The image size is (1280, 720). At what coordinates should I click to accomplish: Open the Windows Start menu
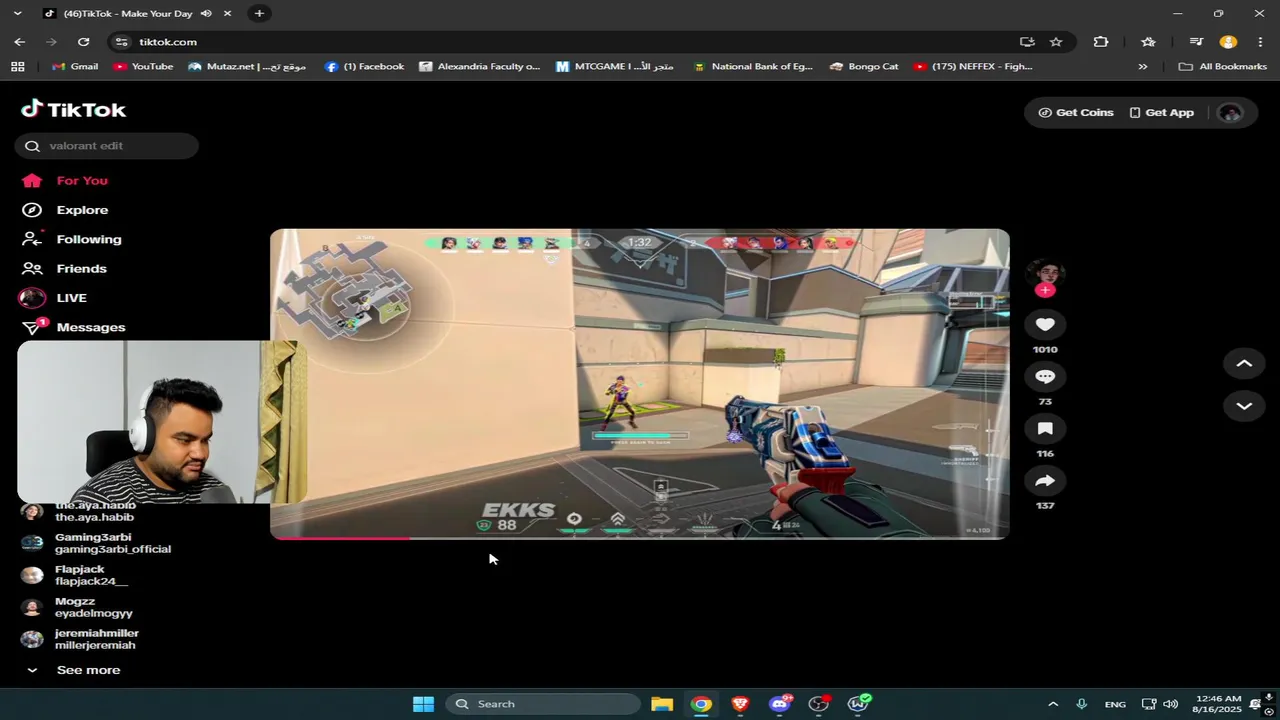(x=423, y=704)
